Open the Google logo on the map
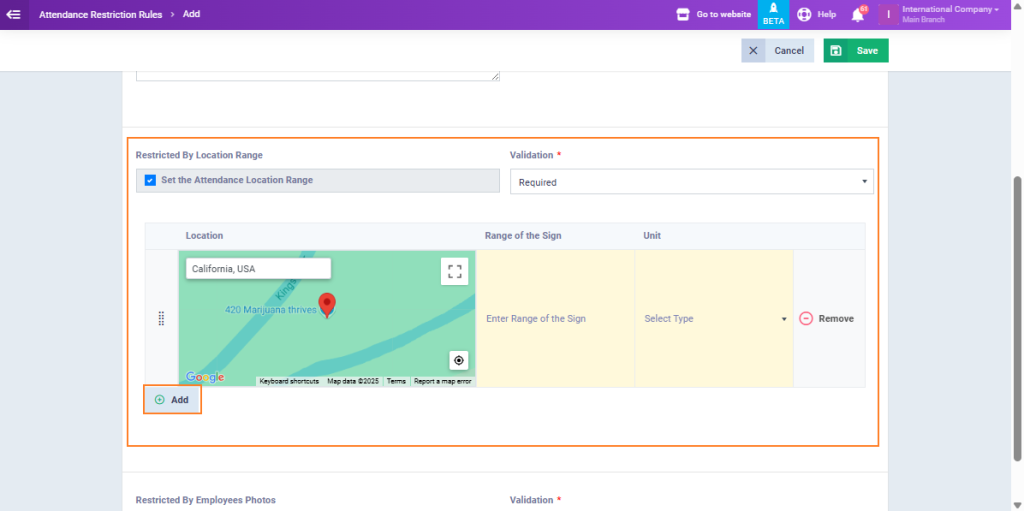Screen dimensions: 1024x511 205,377
